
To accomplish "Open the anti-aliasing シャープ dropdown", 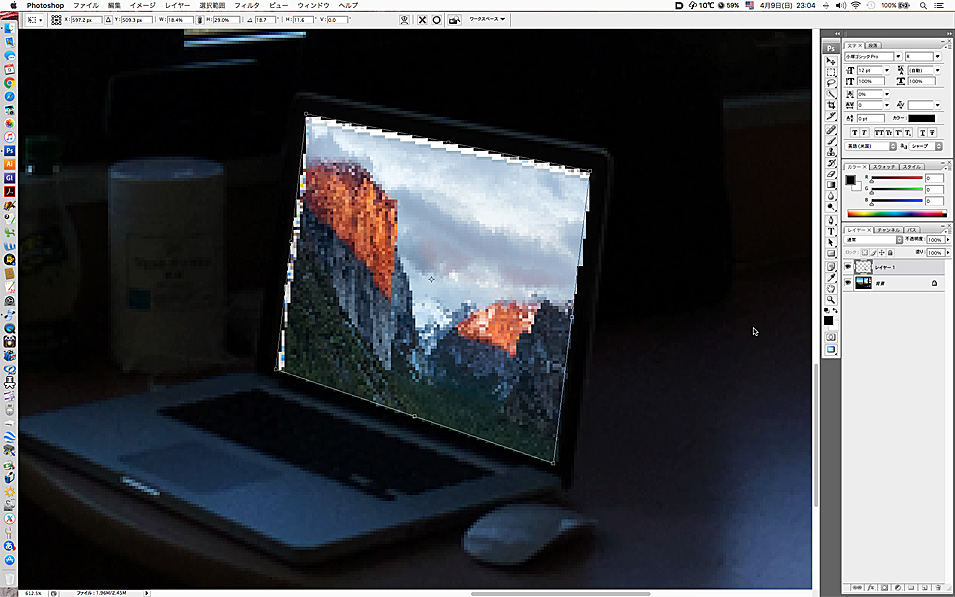I will [x=926, y=146].
